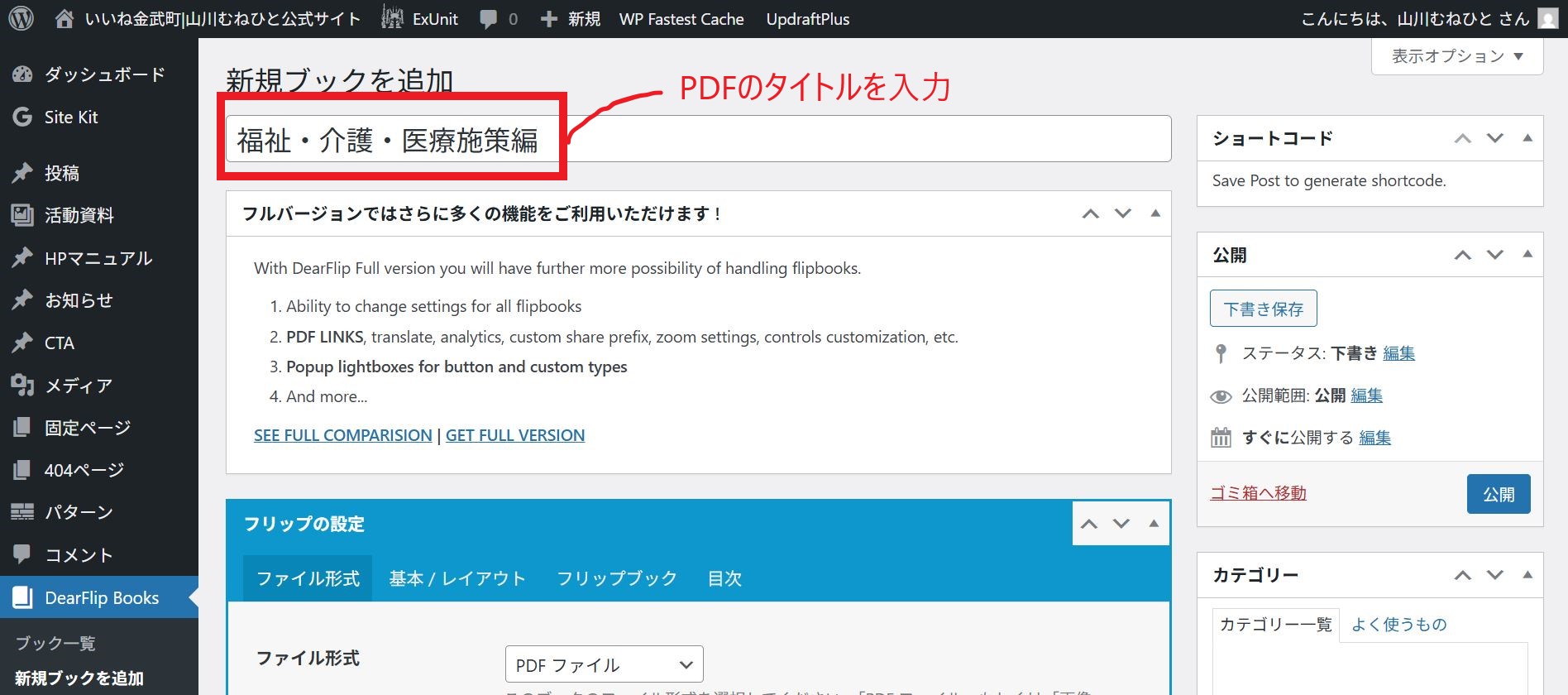Image resolution: width=1568 pixels, height=695 pixels.
Task: Click the 公開 publish button
Action: point(1498,494)
